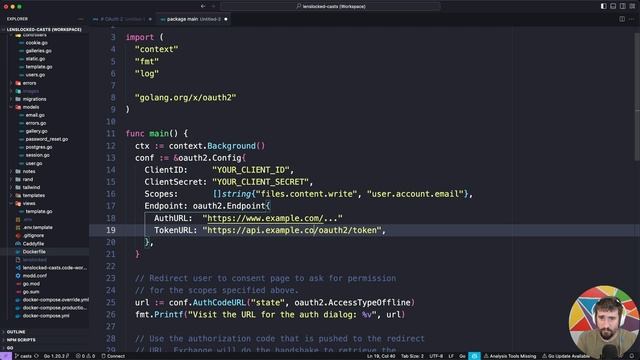Screen dimensions: 640x360
Task: Expand the tailwind folder
Action: pos(31,187)
